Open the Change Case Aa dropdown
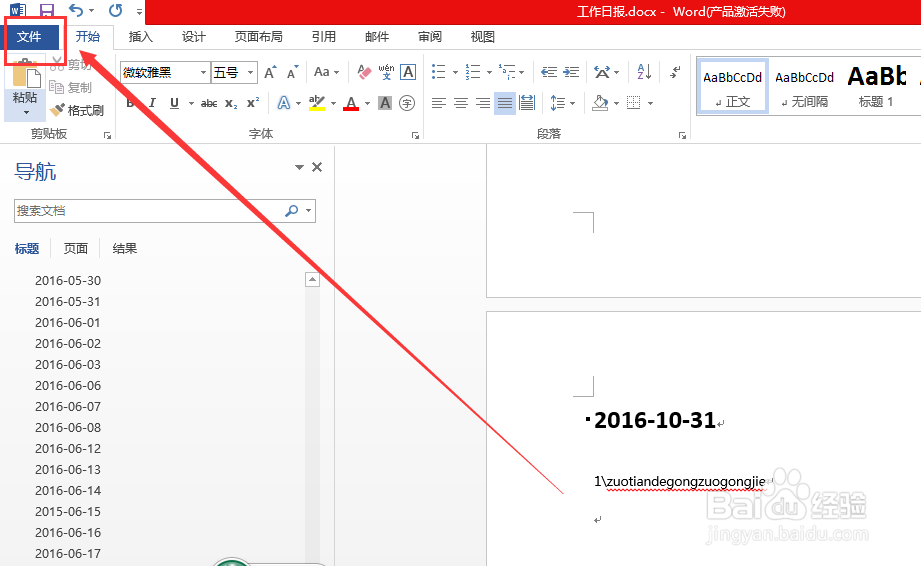921x566 pixels. (327, 72)
